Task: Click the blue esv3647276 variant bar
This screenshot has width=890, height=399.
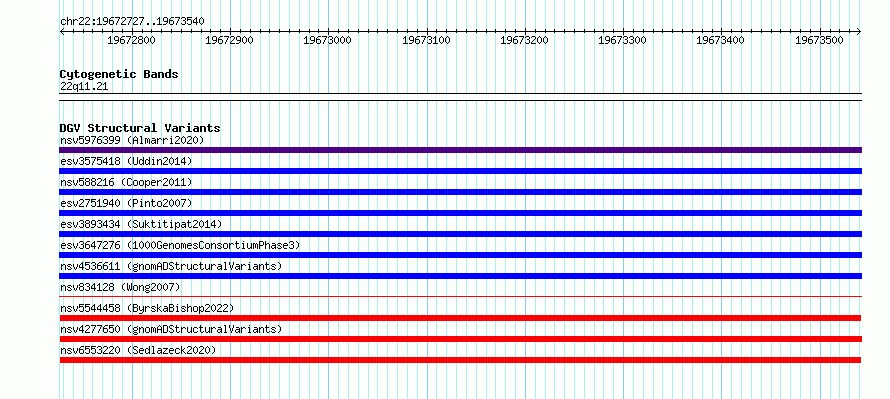Action: click(460, 255)
